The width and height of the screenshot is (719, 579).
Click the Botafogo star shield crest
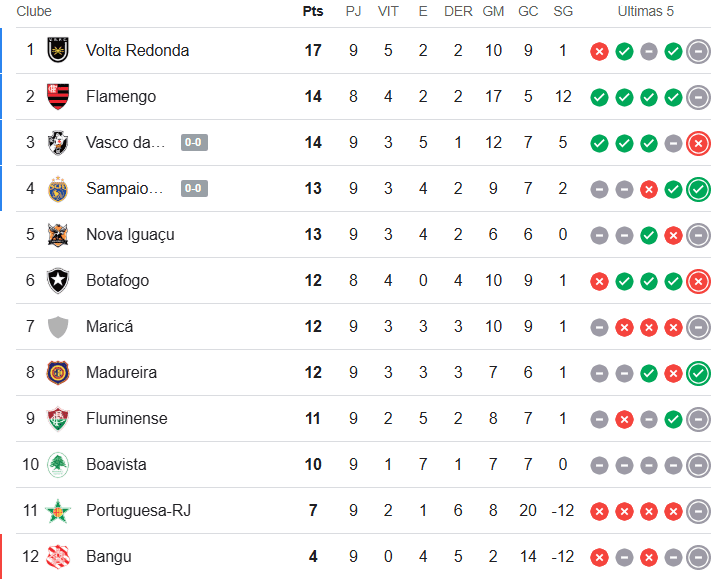(x=58, y=281)
